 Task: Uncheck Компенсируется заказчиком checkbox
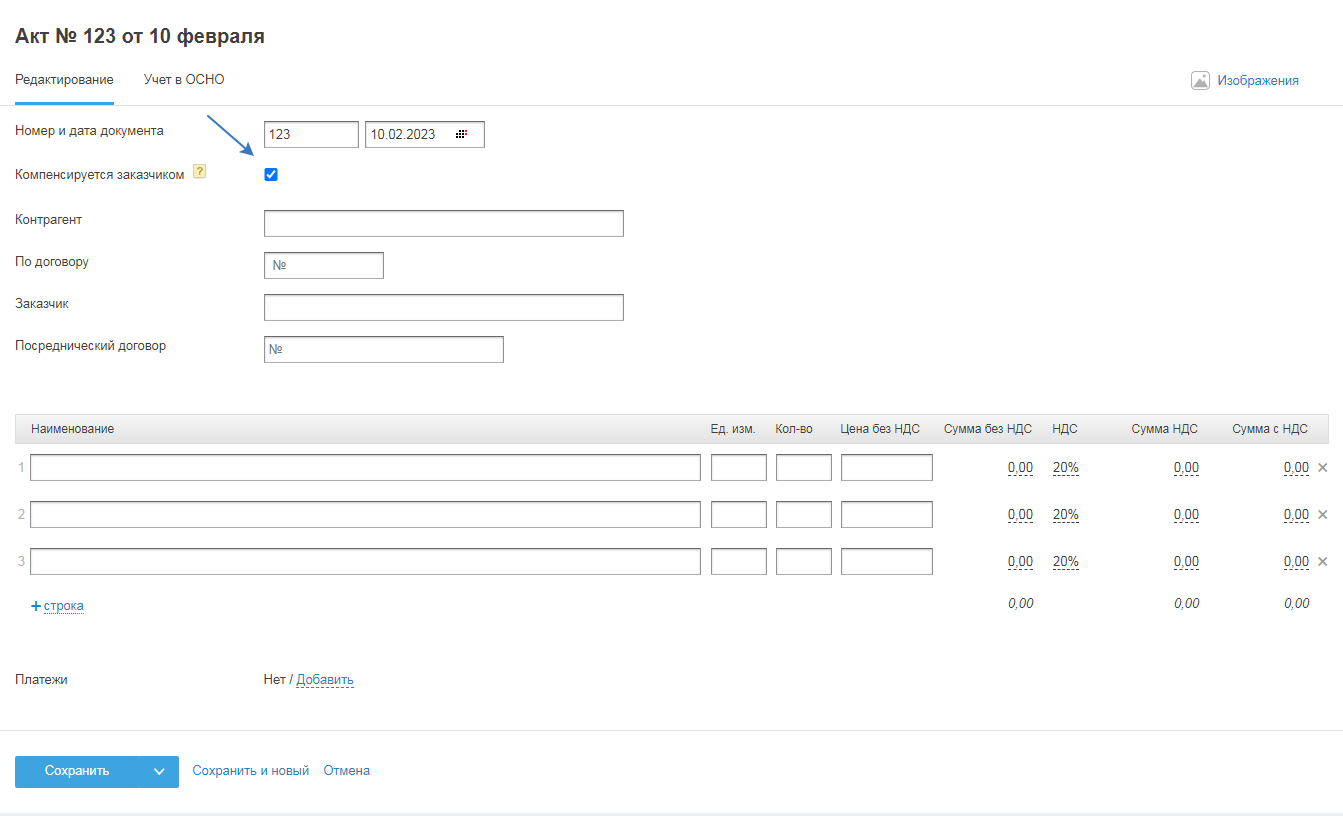pyautogui.click(x=271, y=175)
